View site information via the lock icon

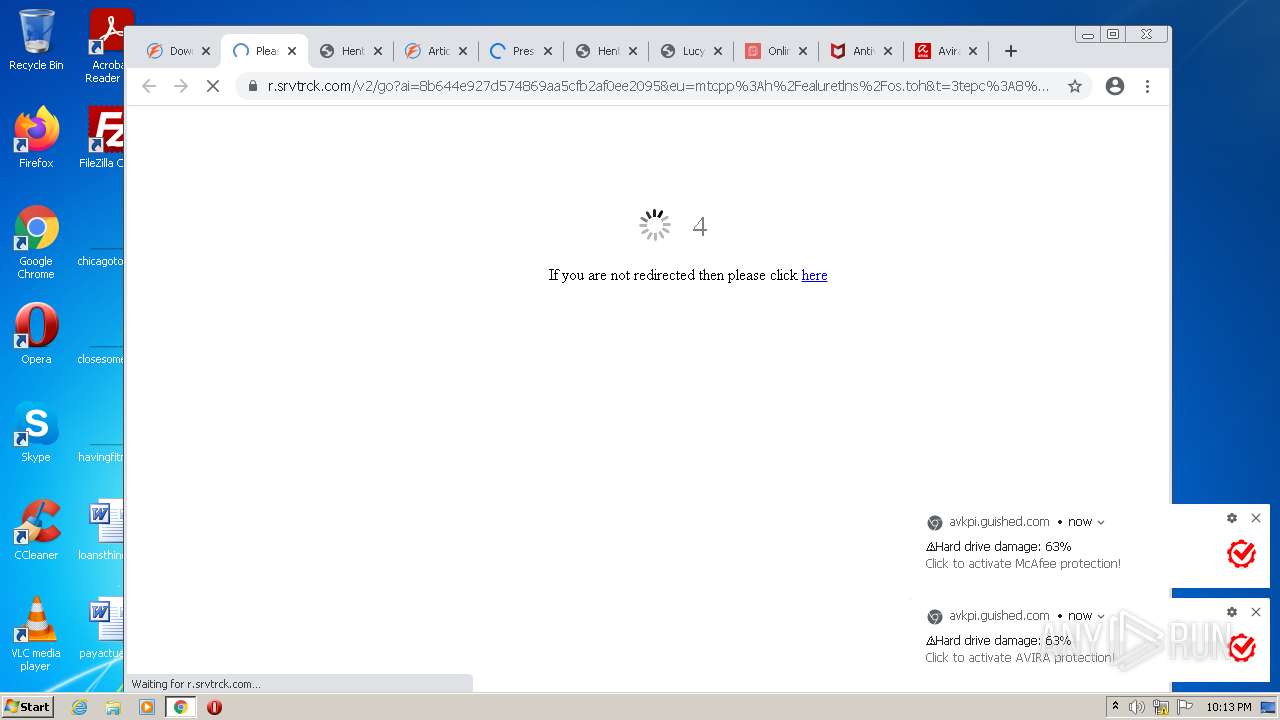click(253, 86)
